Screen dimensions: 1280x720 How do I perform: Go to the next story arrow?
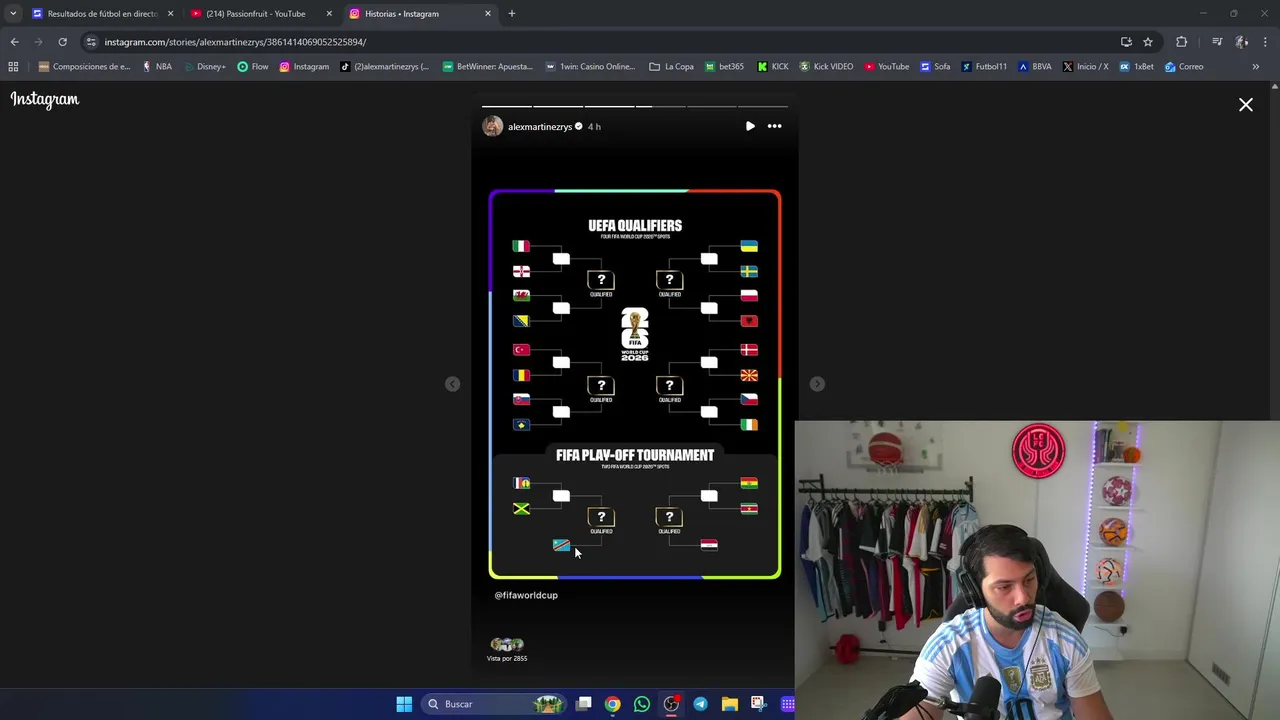point(817,384)
